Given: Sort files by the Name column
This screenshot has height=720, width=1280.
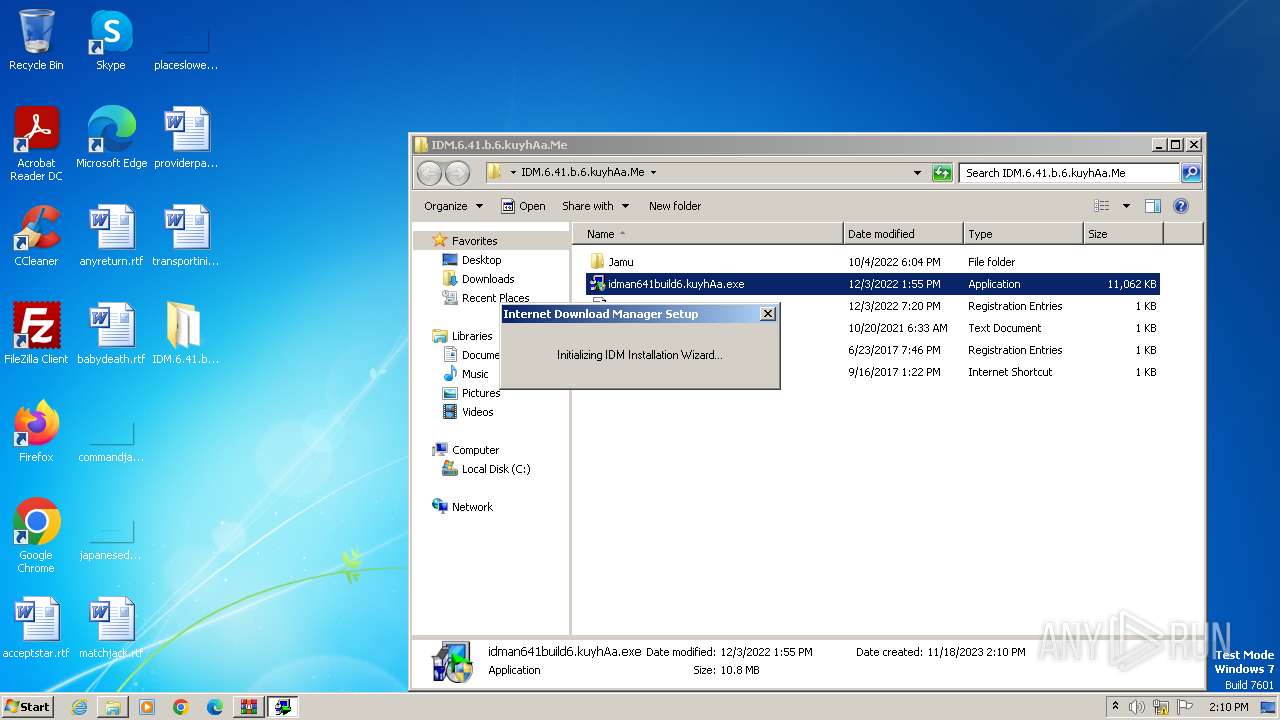Looking at the screenshot, I should click(x=708, y=234).
